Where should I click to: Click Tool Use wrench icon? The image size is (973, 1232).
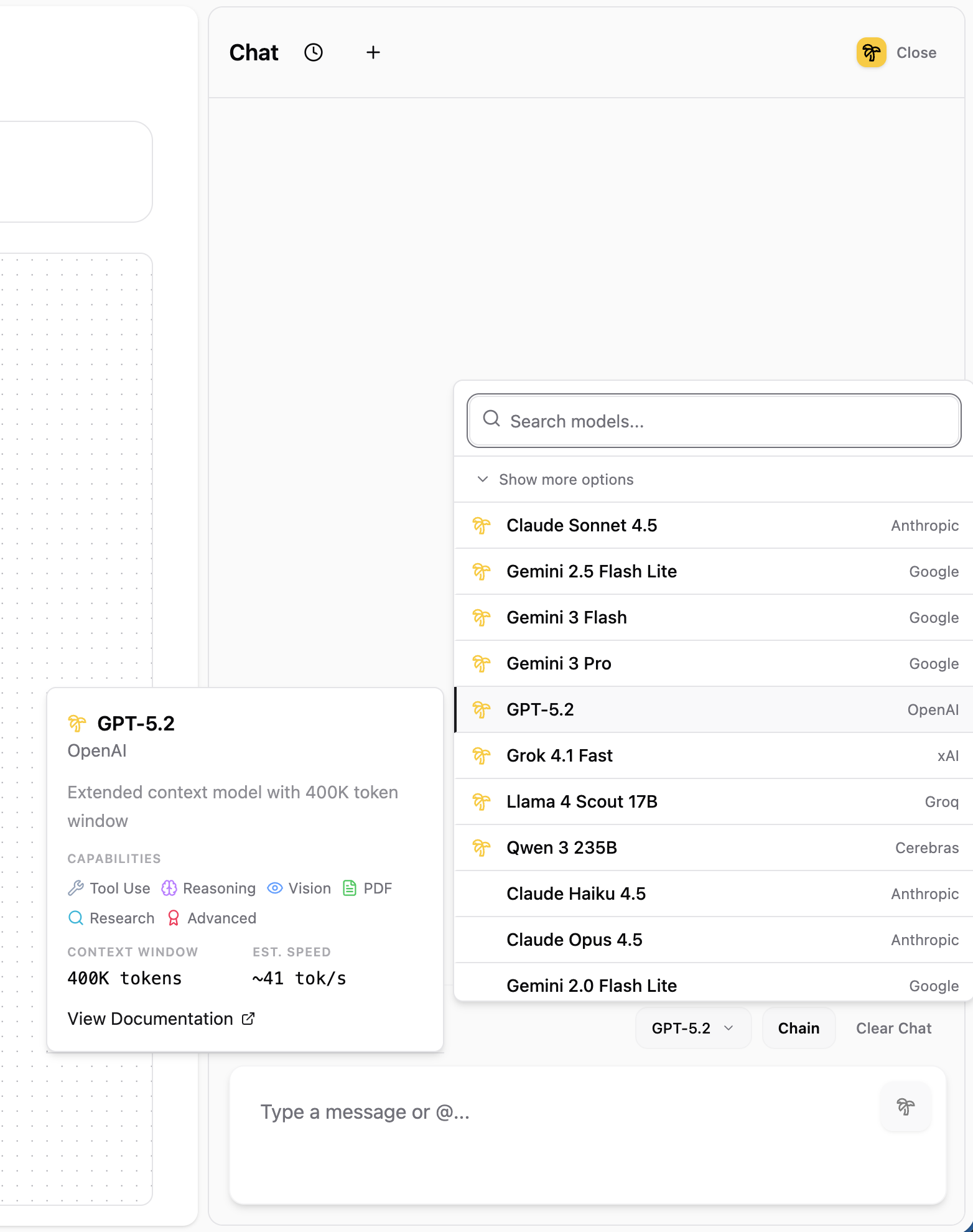76,888
